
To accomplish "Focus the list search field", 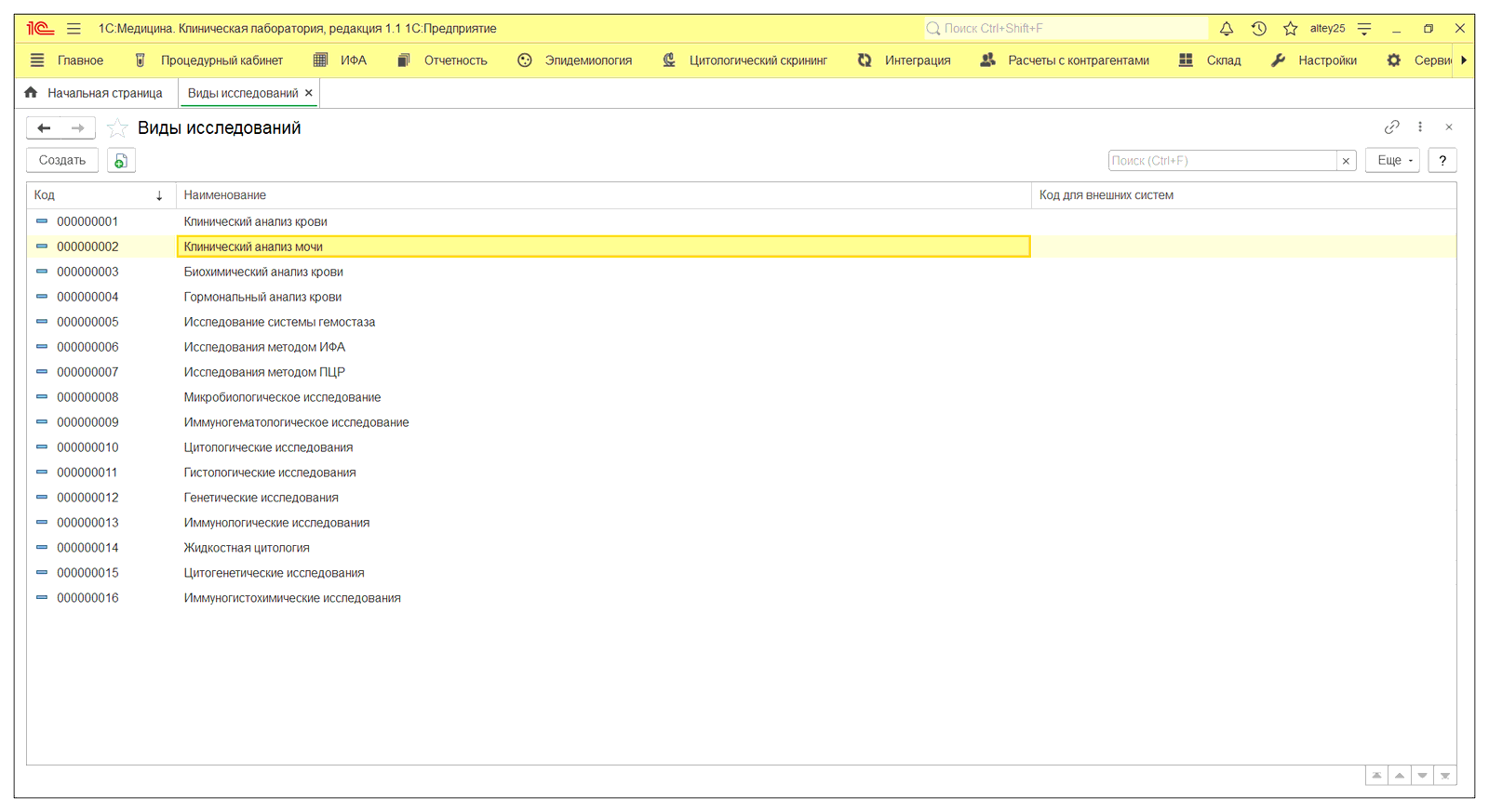I will 1222,160.
